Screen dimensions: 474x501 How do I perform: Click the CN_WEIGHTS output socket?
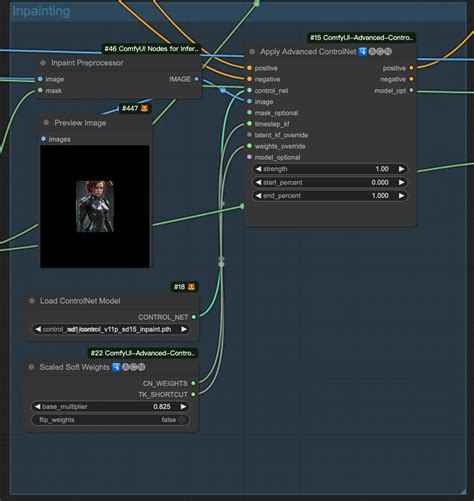pos(194,383)
